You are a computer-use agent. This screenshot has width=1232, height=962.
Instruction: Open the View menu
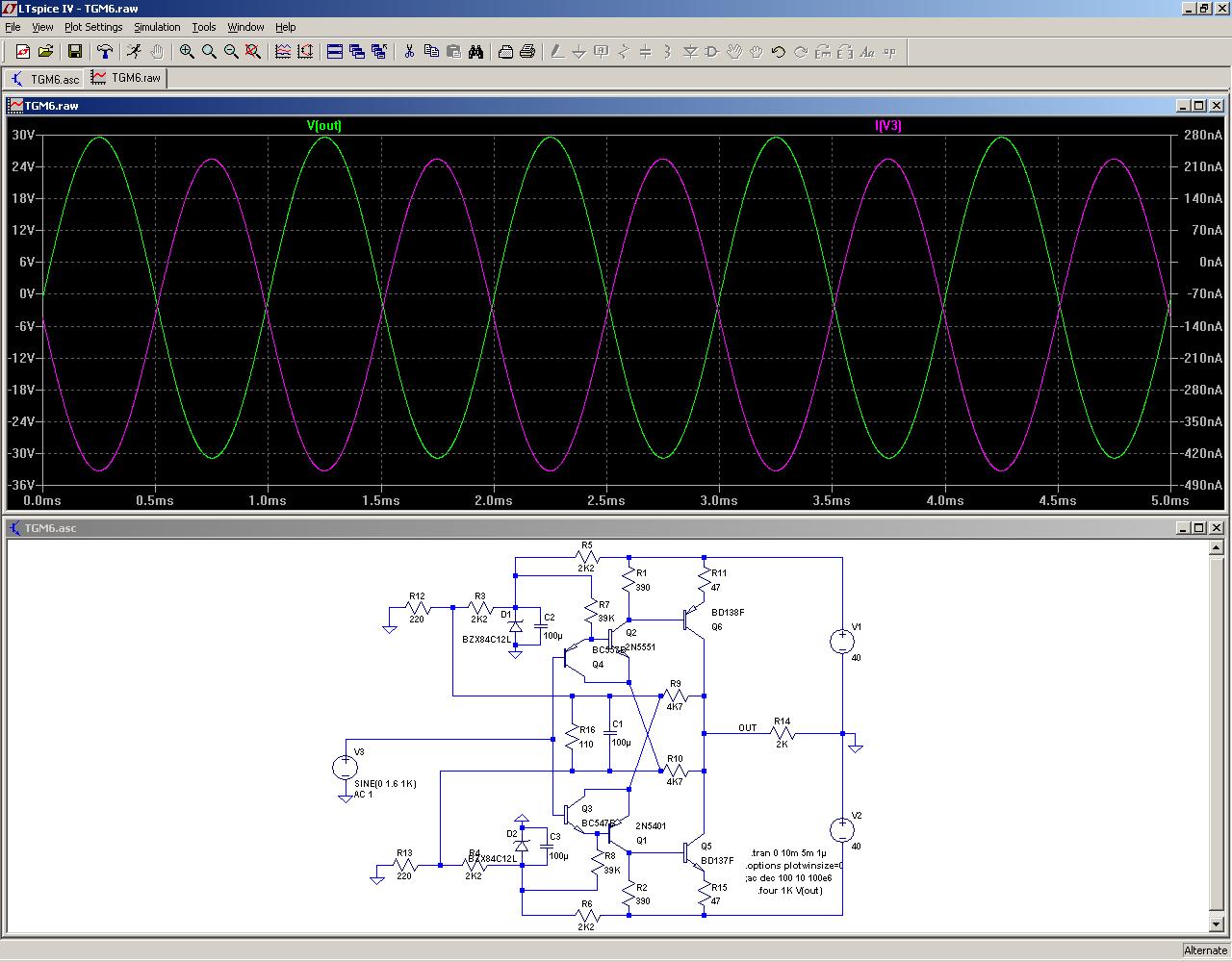tap(42, 27)
